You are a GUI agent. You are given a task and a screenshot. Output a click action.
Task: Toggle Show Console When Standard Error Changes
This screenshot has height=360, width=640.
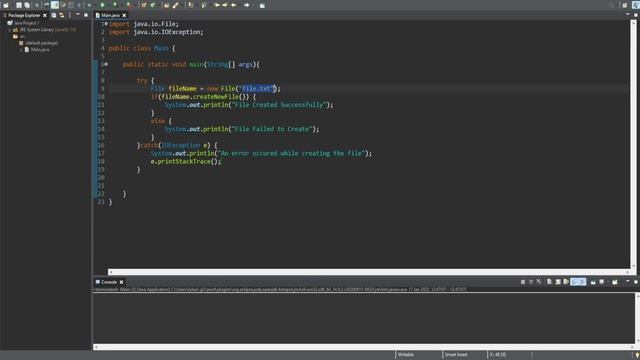[582, 282]
